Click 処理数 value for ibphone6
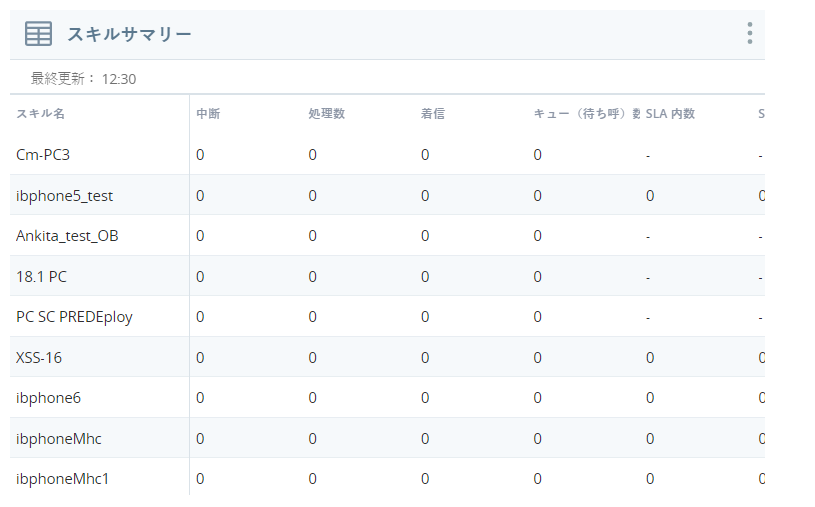This screenshot has height=507, width=815. click(312, 398)
